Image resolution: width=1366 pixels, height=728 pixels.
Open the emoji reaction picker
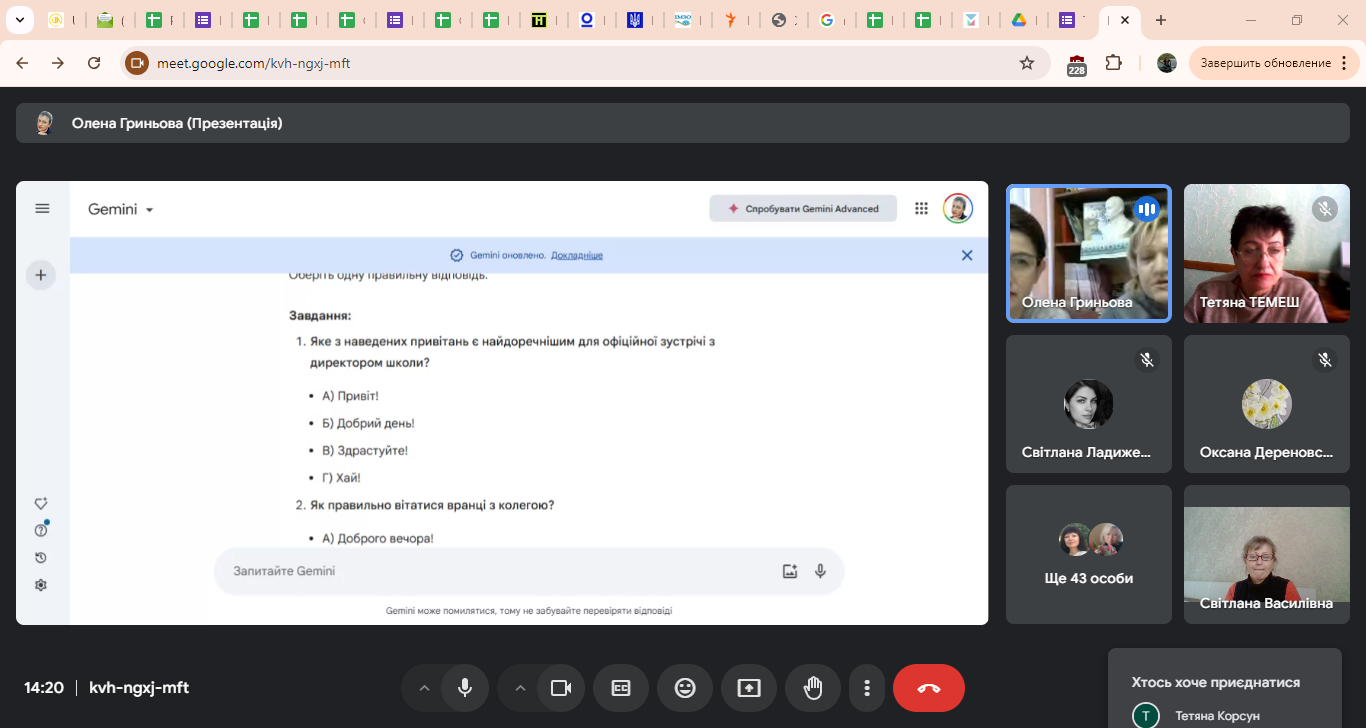pyautogui.click(x=685, y=688)
